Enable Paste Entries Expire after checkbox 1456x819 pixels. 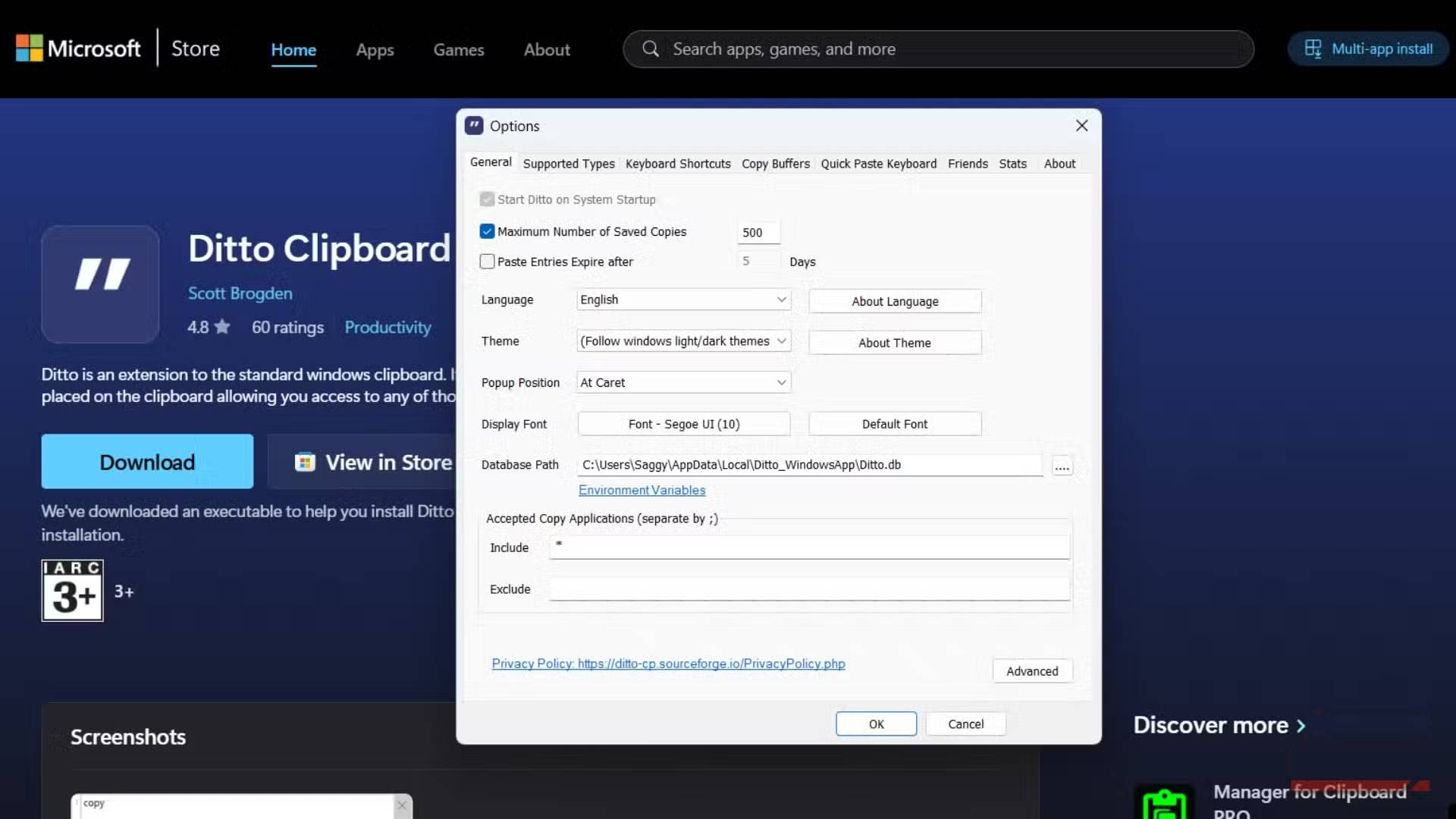tap(487, 262)
